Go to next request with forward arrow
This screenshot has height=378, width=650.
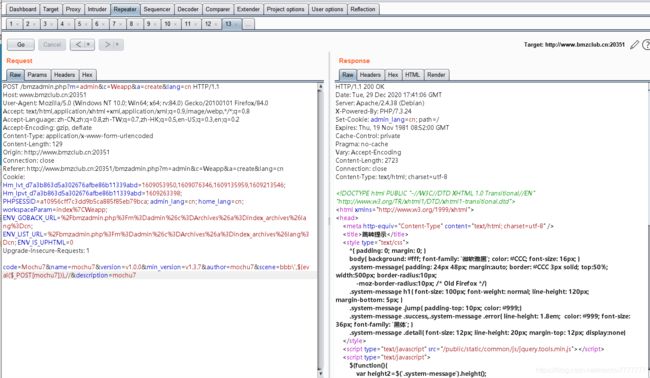[x=107, y=44]
